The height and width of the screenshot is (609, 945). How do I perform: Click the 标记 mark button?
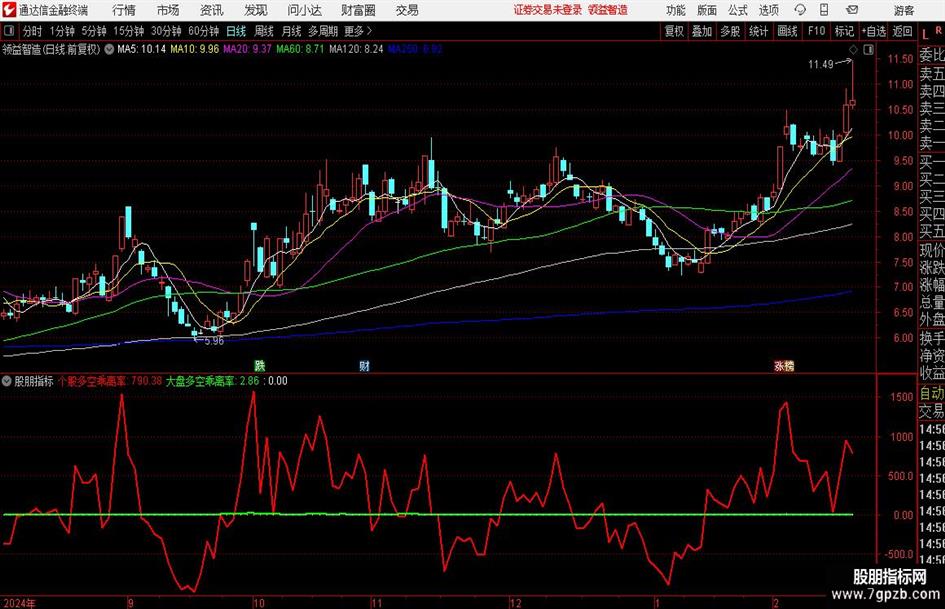844,31
